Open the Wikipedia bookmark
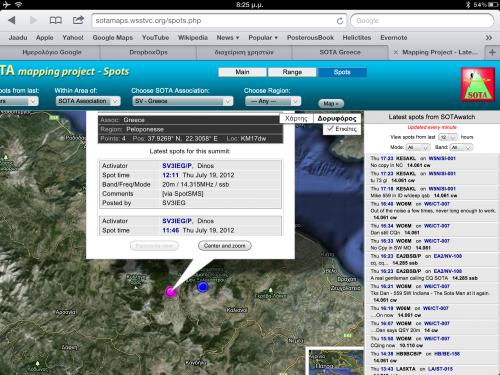 (193, 38)
